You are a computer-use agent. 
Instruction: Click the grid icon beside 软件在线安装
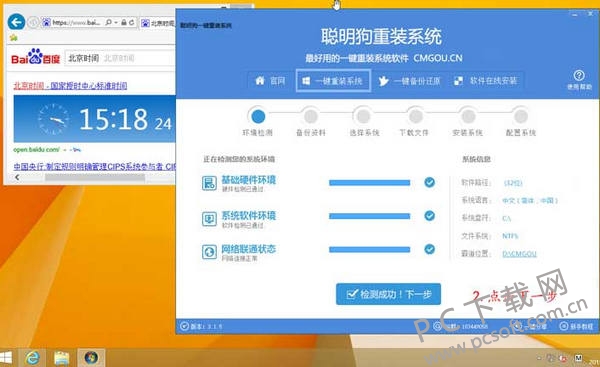(x=458, y=81)
